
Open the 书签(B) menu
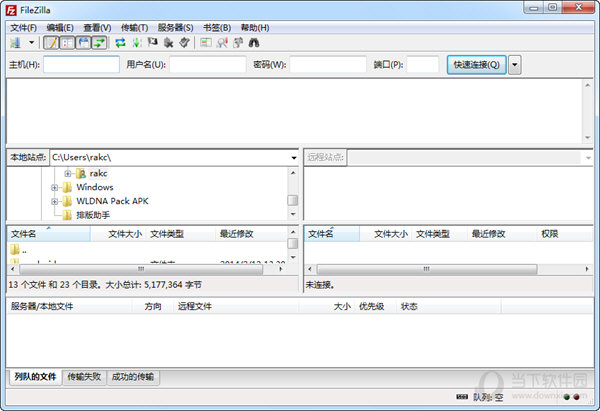pos(217,28)
